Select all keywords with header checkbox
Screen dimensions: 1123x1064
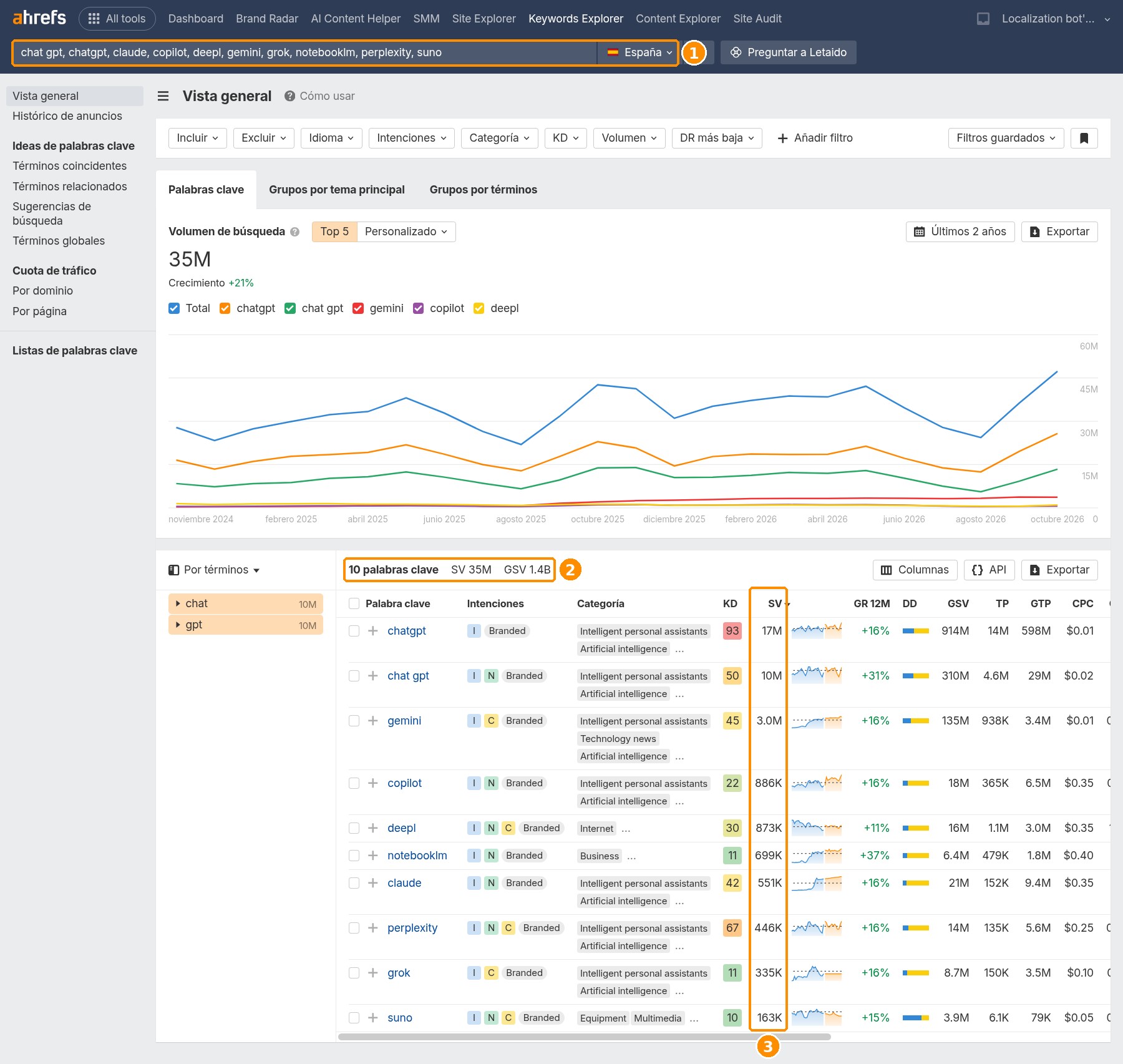pyautogui.click(x=354, y=603)
